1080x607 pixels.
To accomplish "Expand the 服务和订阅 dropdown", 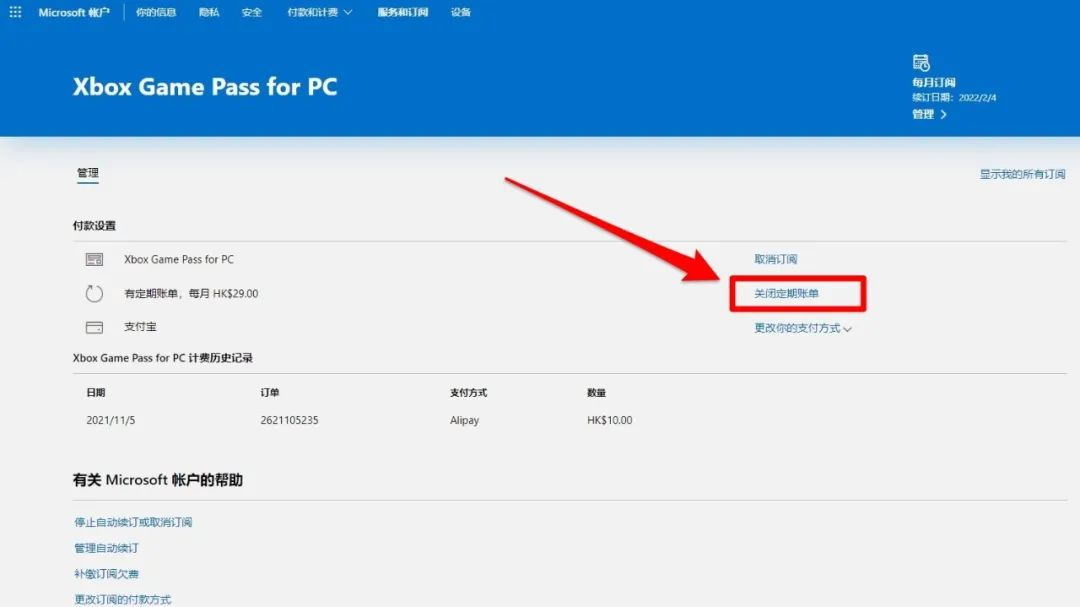I will point(402,12).
